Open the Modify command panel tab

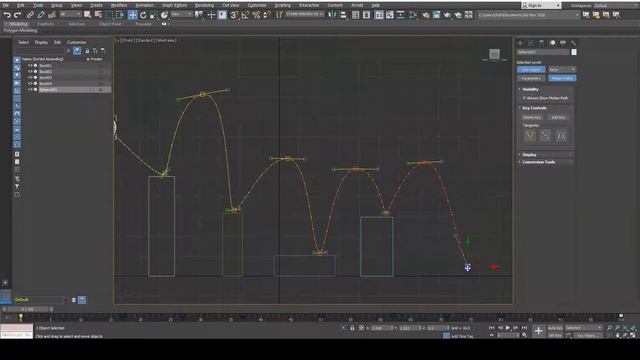pyautogui.click(x=531, y=43)
